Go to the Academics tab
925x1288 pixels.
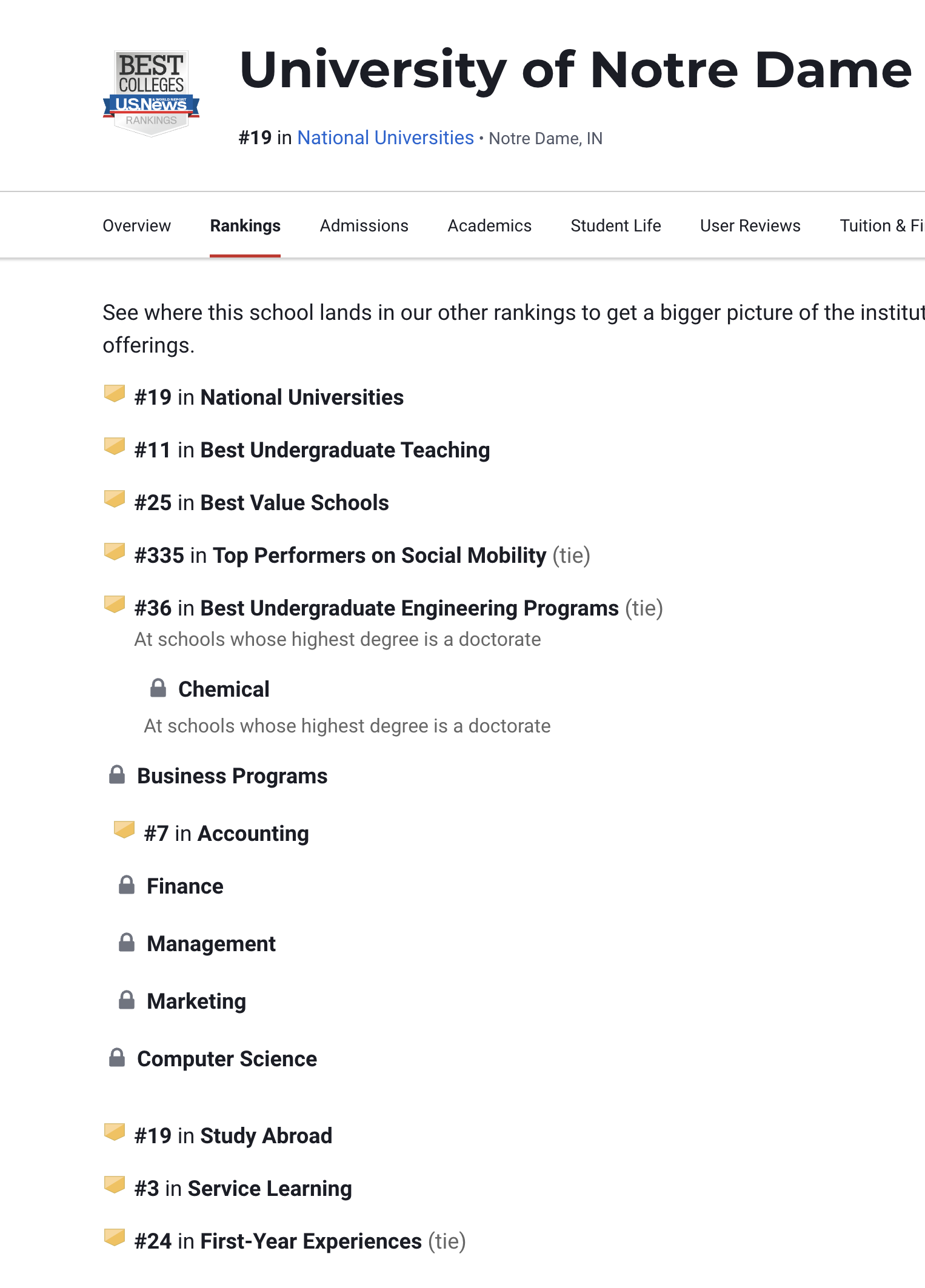(490, 226)
